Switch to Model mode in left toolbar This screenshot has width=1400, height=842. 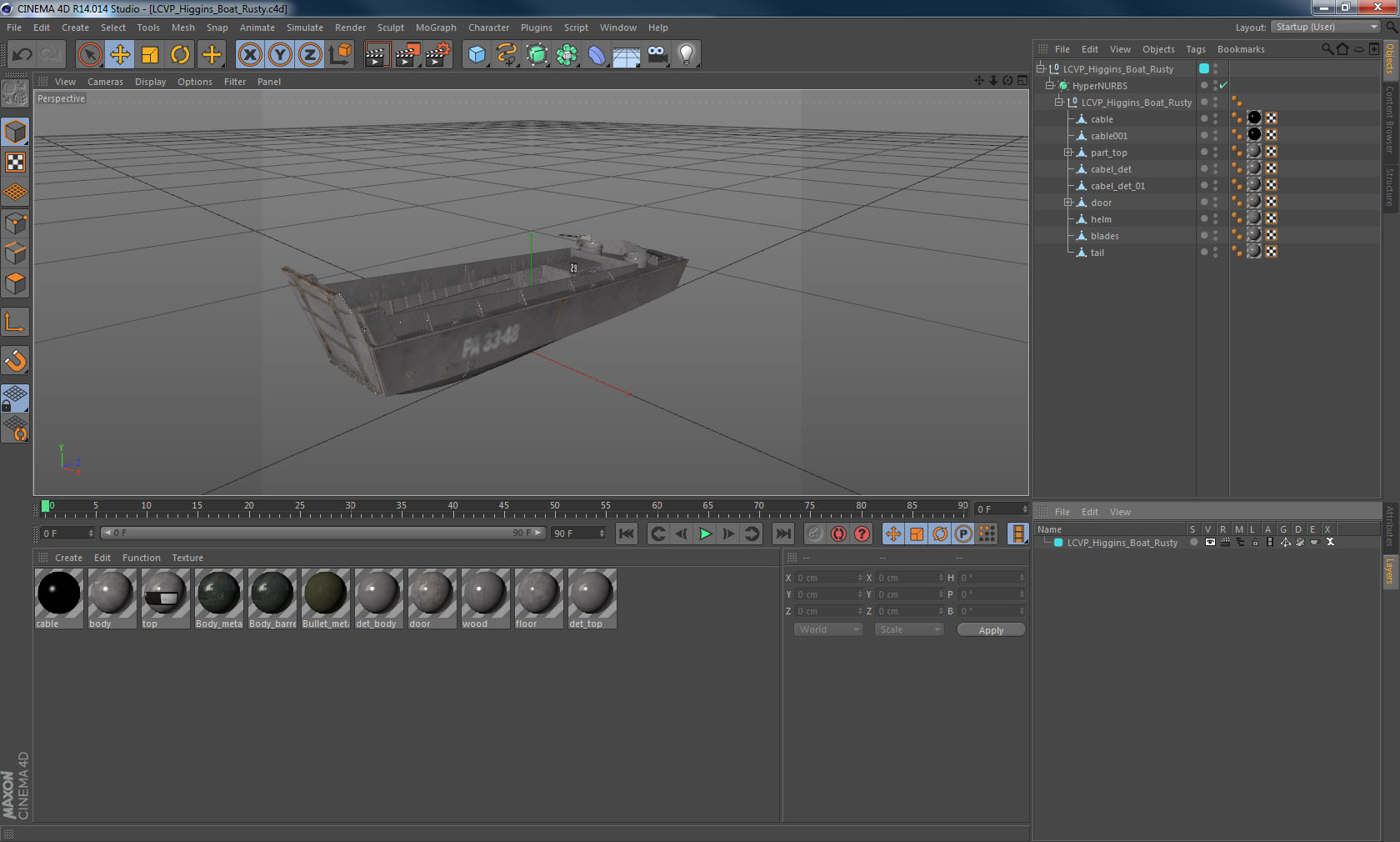point(15,132)
